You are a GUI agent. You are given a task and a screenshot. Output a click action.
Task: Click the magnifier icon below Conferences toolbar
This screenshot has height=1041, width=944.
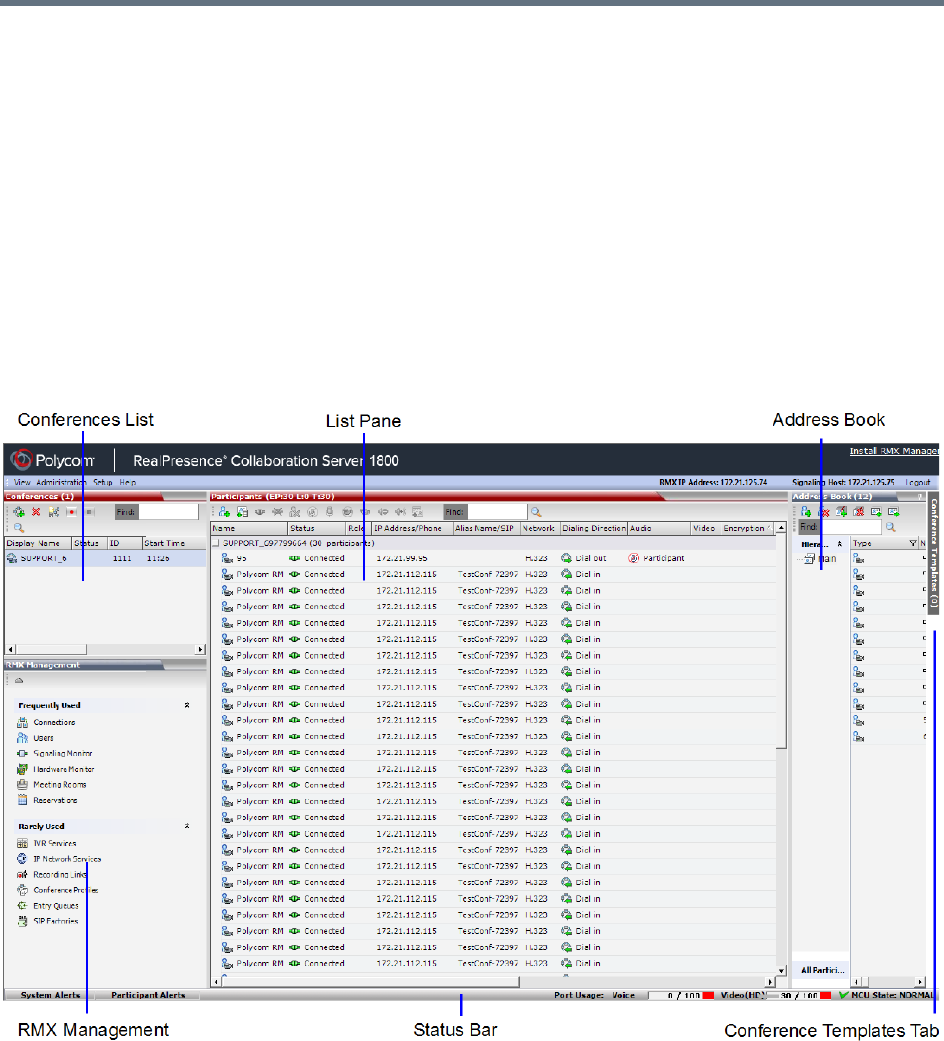19,528
